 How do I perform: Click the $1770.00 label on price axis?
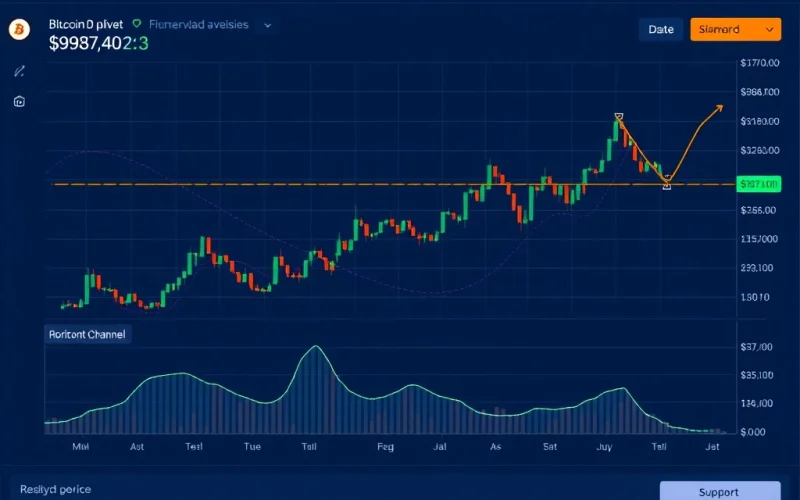click(x=758, y=63)
